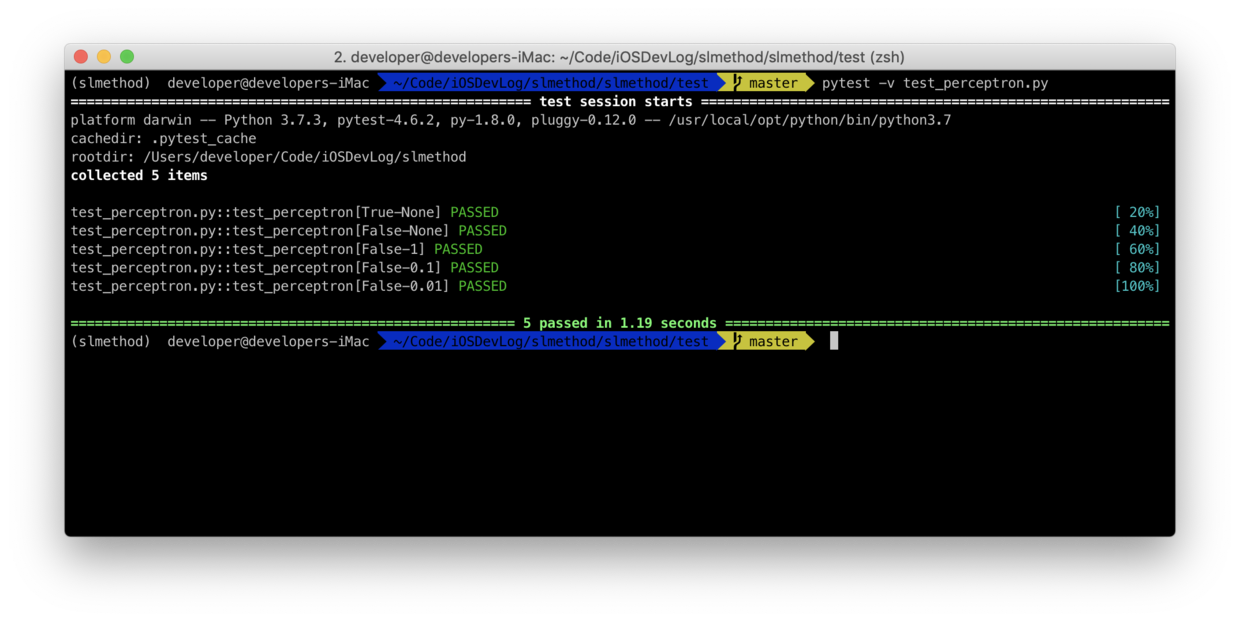Screen dimensions: 1240x622
Task: Click 'developer@developers-iMac' in the bottom prompt
Action: (268, 341)
